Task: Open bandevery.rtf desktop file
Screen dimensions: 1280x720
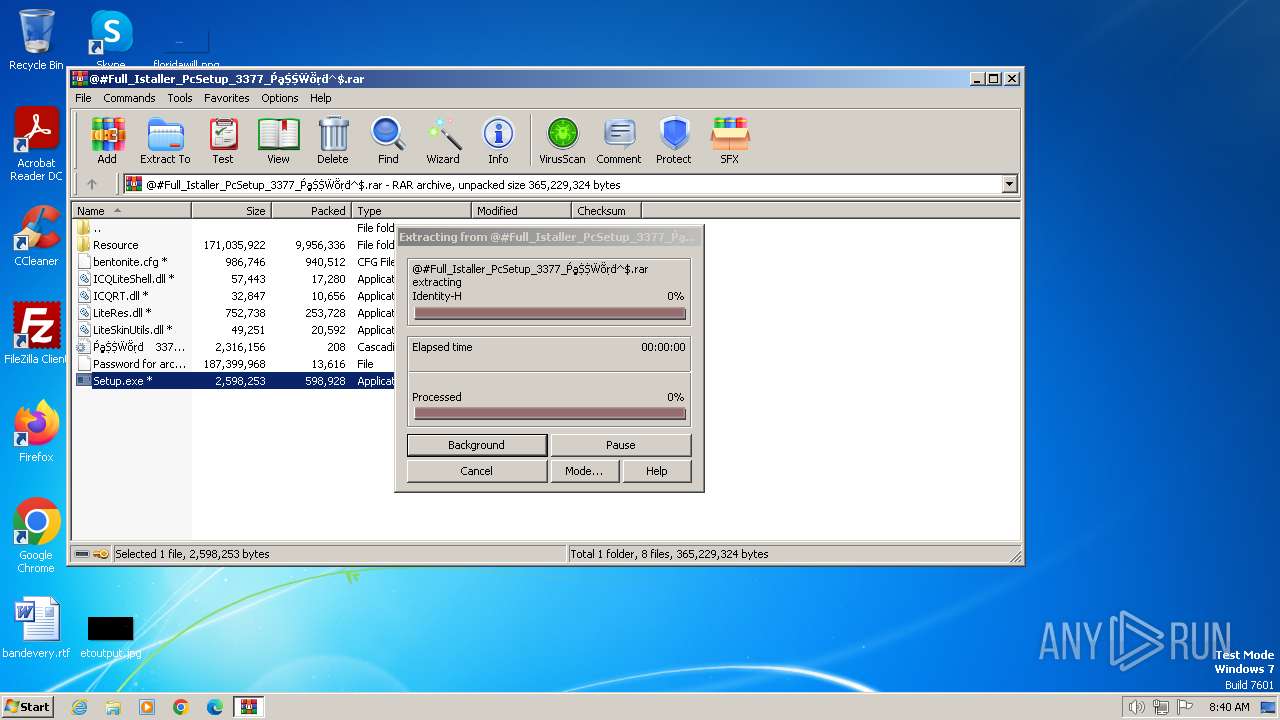Action: click(x=36, y=628)
